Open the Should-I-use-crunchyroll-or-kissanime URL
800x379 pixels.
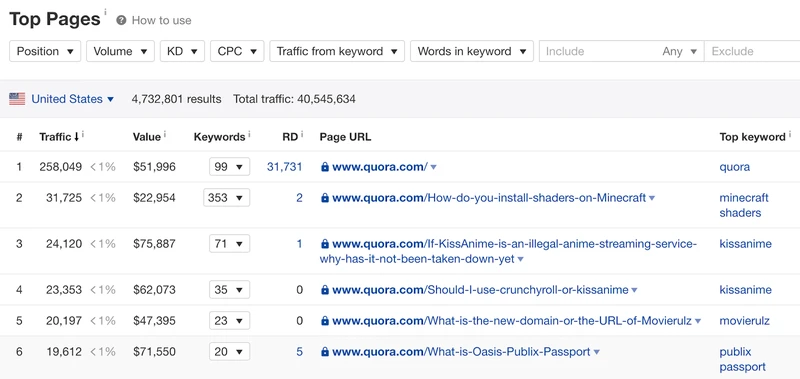[480, 290]
